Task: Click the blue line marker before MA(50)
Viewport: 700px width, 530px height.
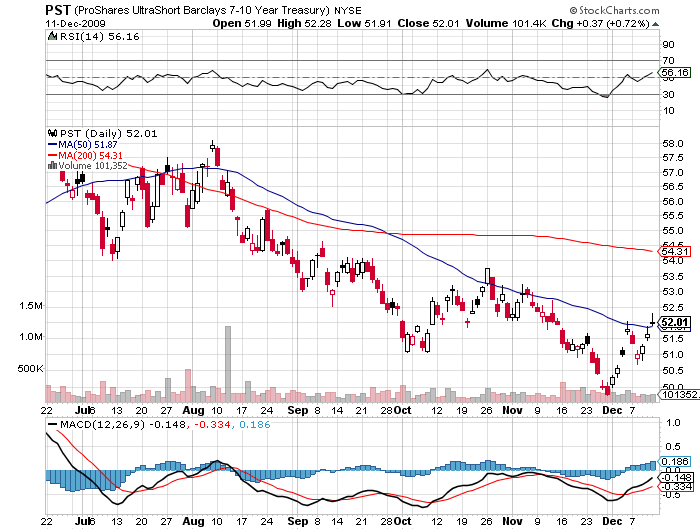Action: click(x=52, y=145)
